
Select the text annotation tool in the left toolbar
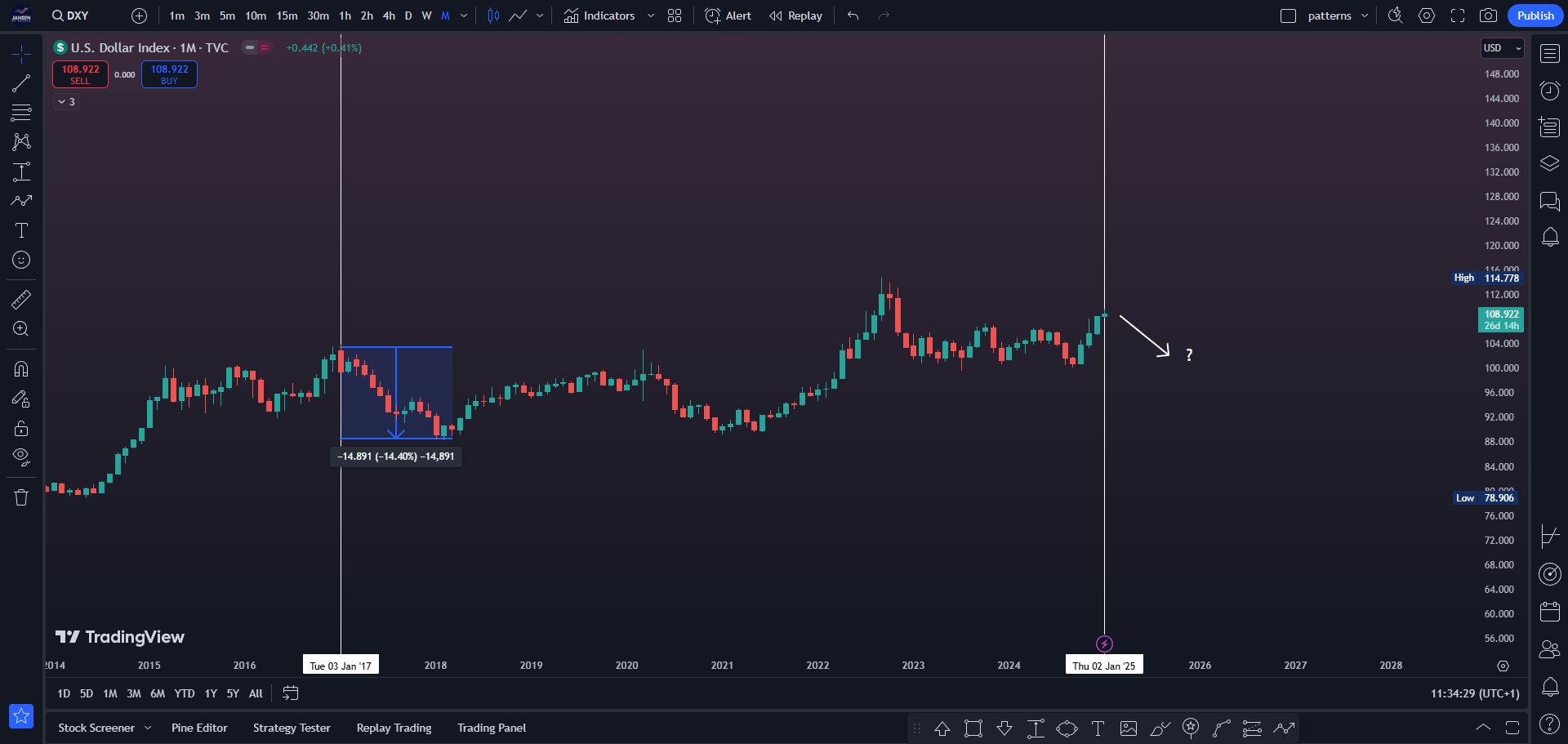coord(21,230)
